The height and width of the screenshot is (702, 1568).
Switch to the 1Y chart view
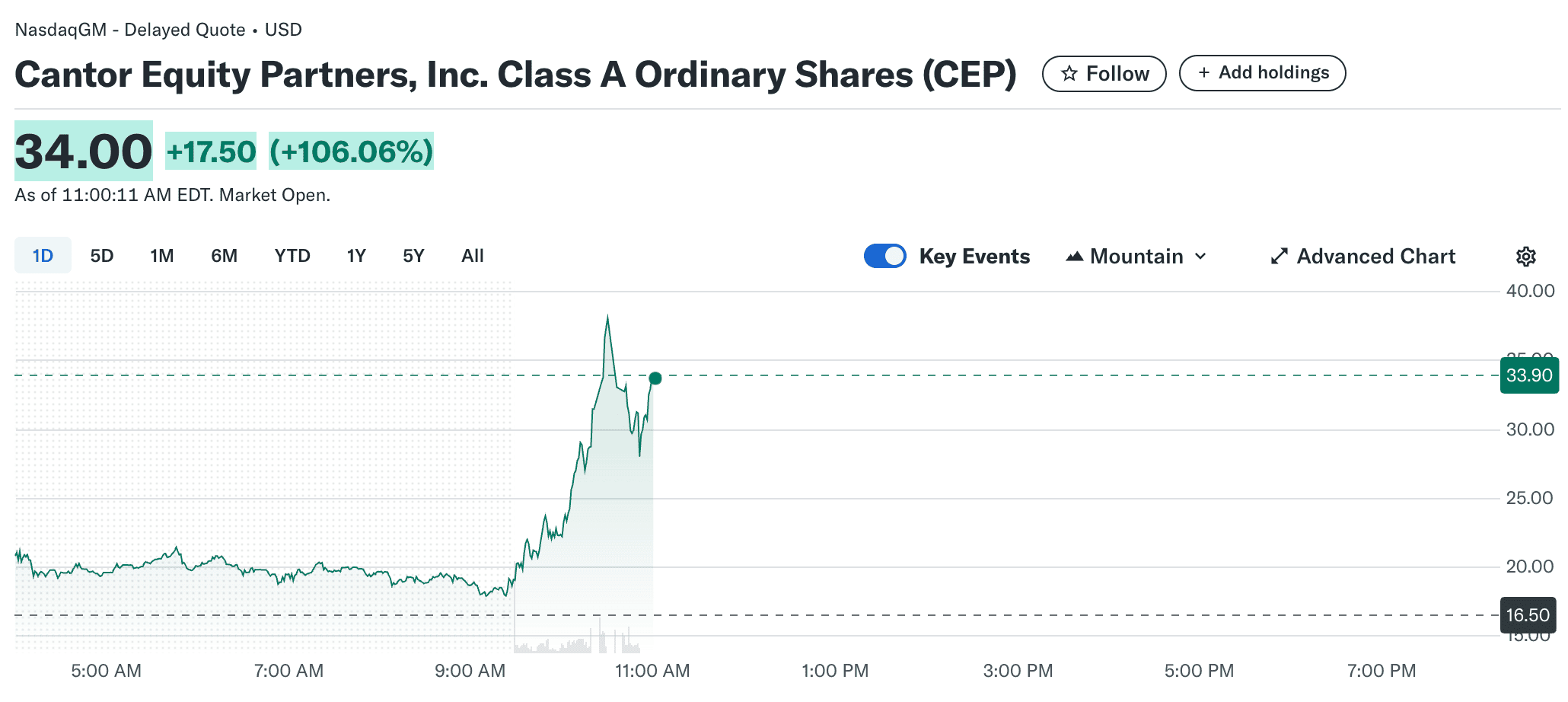click(356, 256)
